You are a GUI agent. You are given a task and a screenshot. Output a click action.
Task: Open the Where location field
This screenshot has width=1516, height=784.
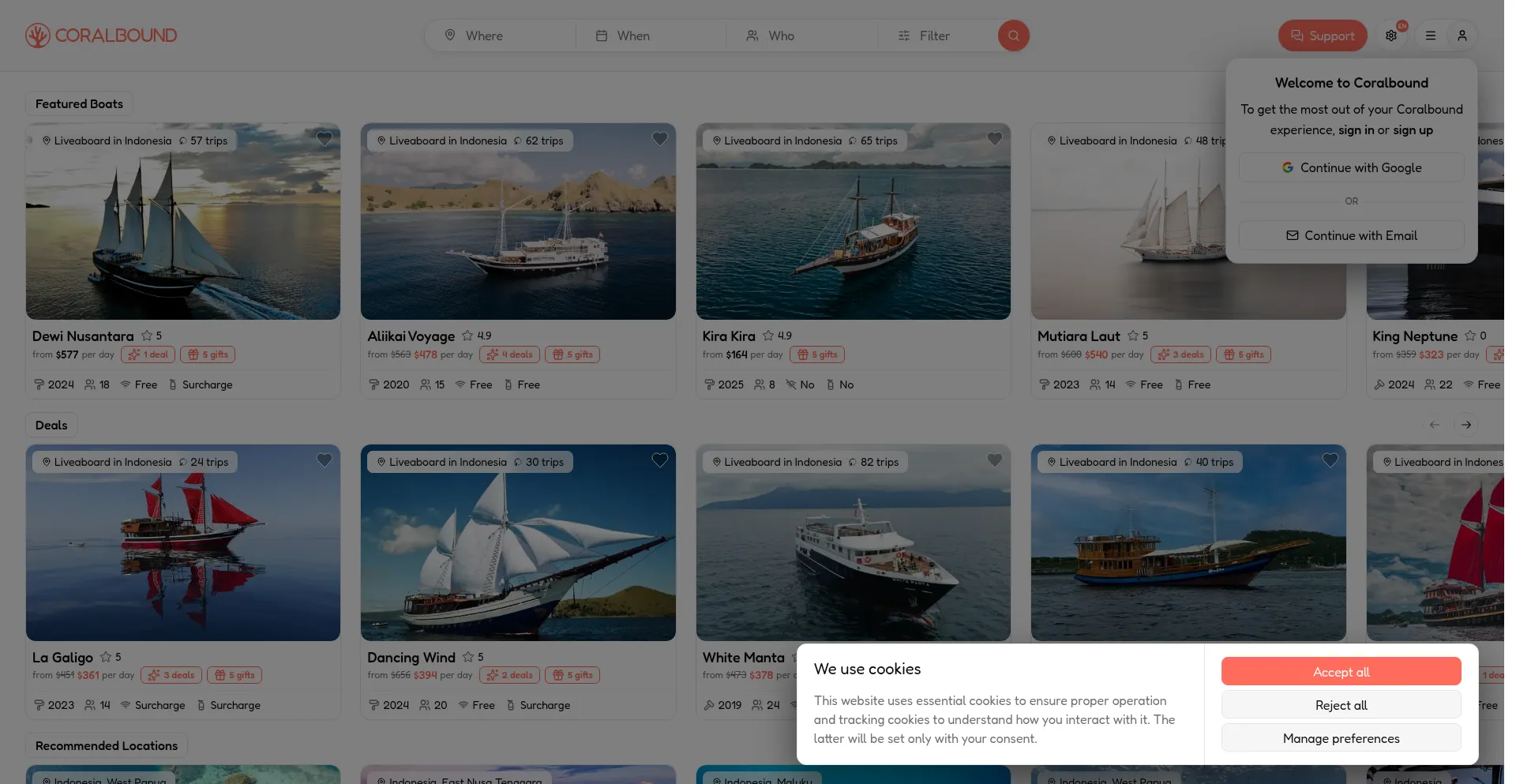501,36
